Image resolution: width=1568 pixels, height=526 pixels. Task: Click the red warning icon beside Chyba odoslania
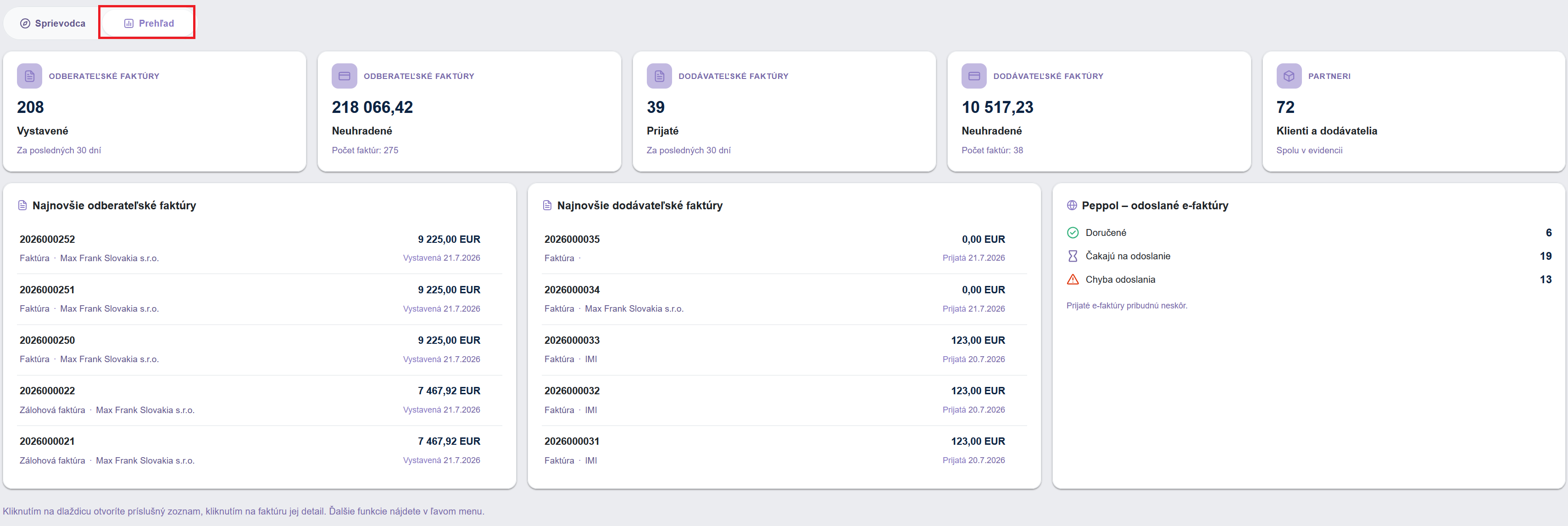tap(1073, 280)
